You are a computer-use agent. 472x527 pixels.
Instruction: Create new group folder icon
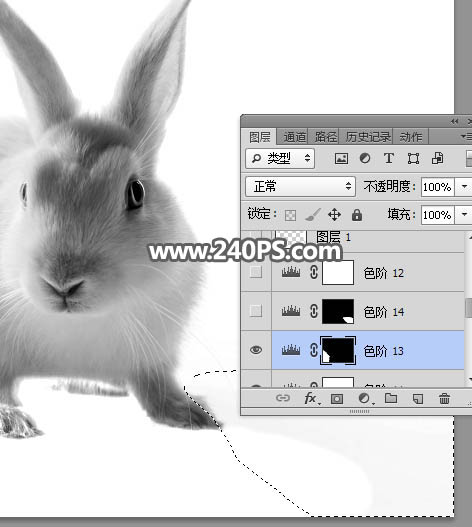[391, 399]
